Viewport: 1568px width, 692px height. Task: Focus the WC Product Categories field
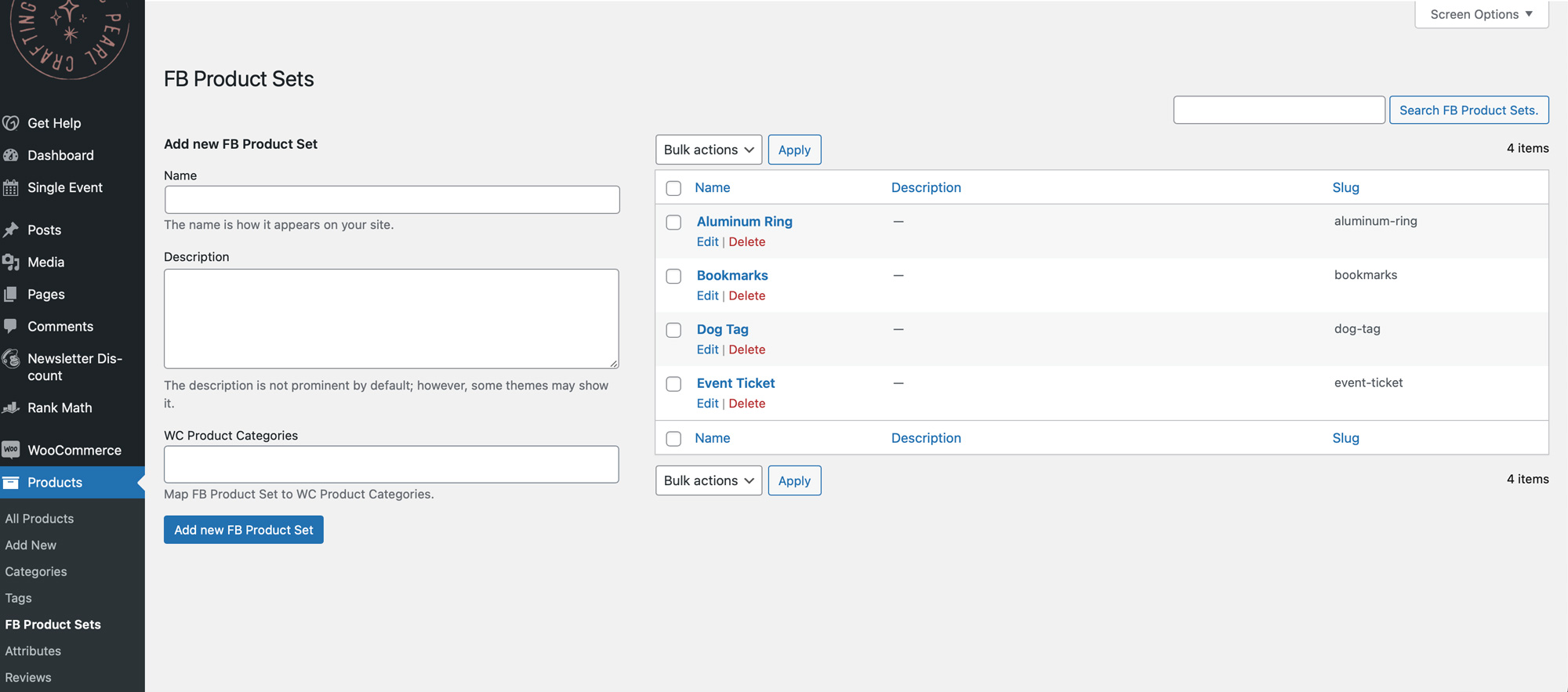click(391, 464)
